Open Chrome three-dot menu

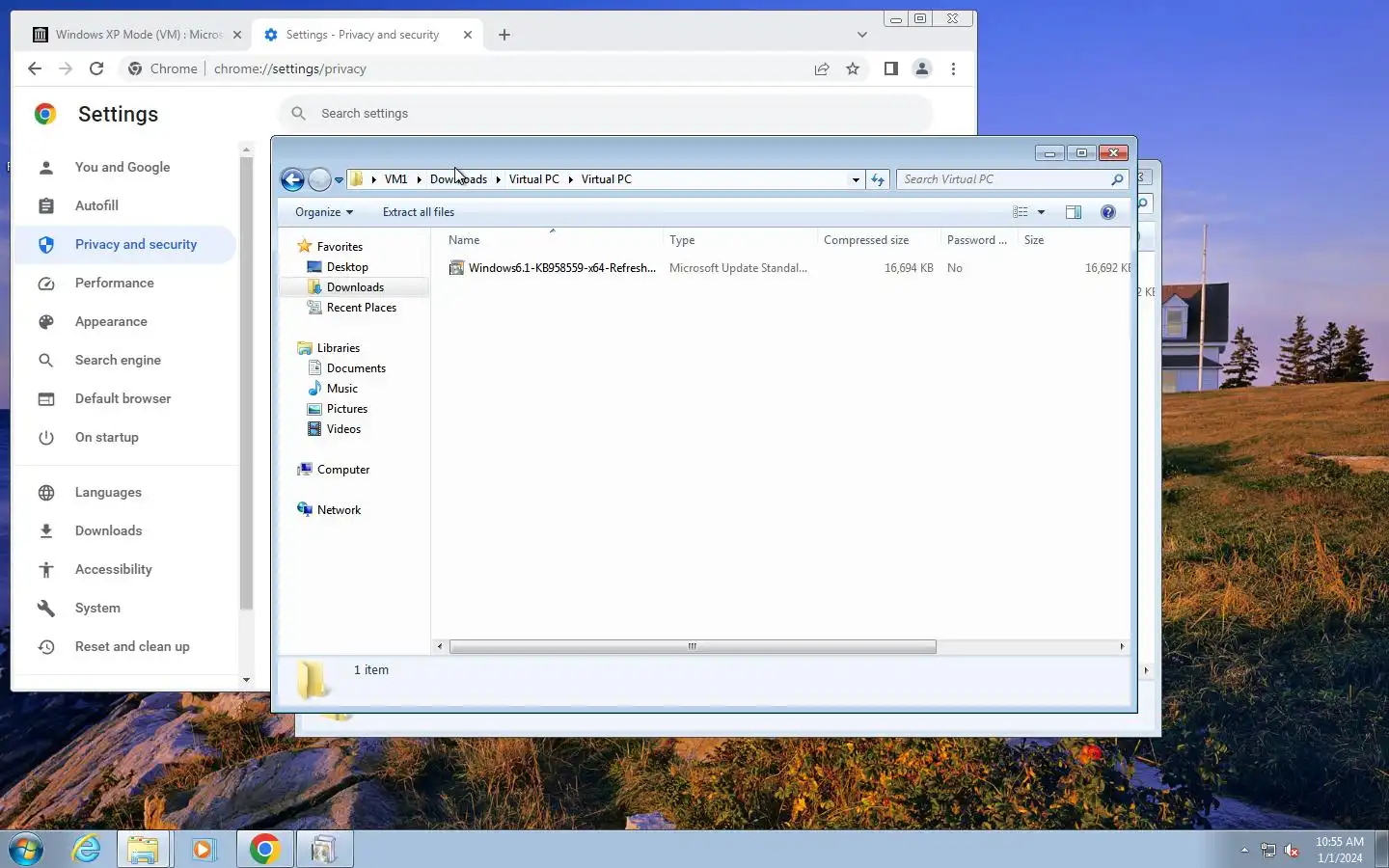953,68
